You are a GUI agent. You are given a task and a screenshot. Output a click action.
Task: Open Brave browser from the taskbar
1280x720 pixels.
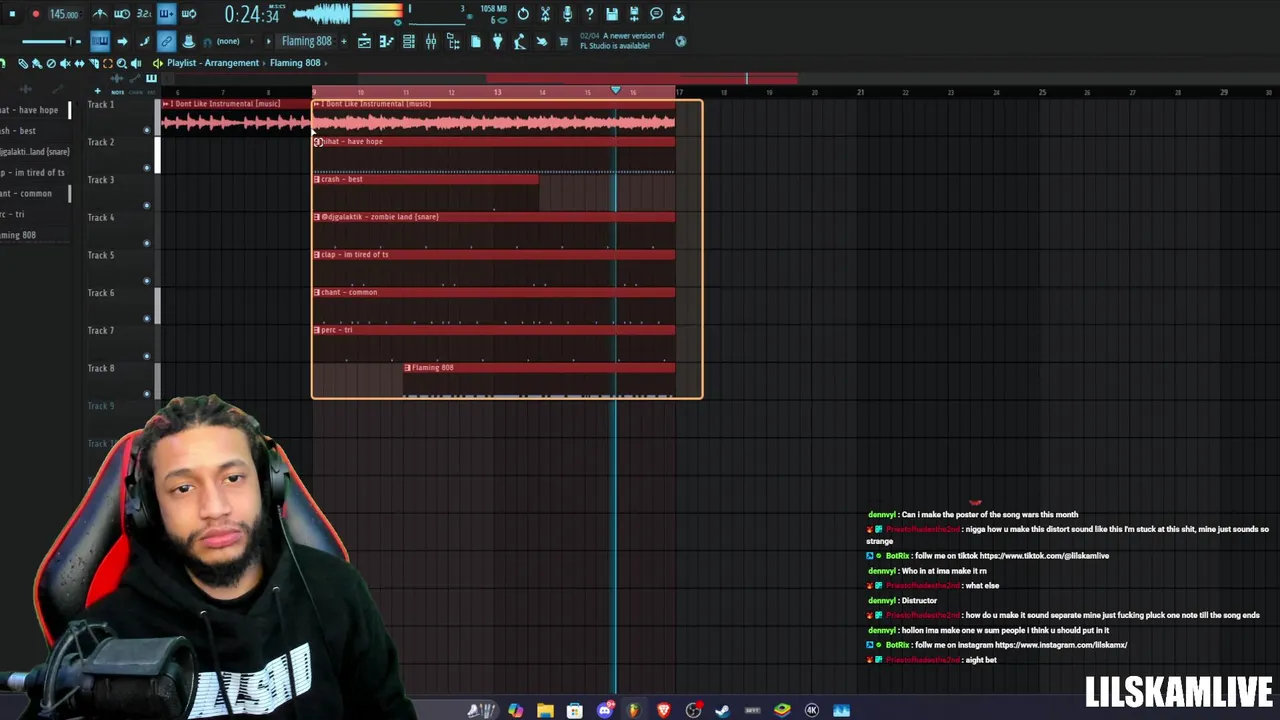click(x=663, y=710)
